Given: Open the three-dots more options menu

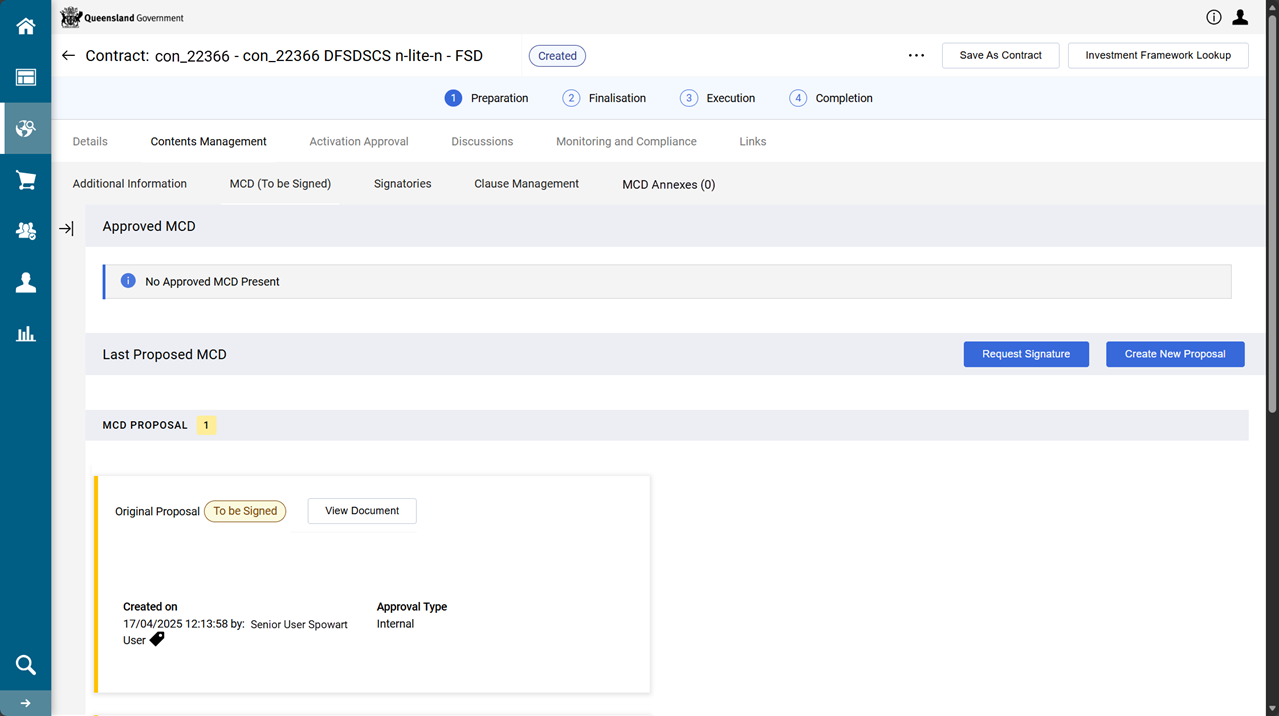Looking at the screenshot, I should pyautogui.click(x=916, y=56).
